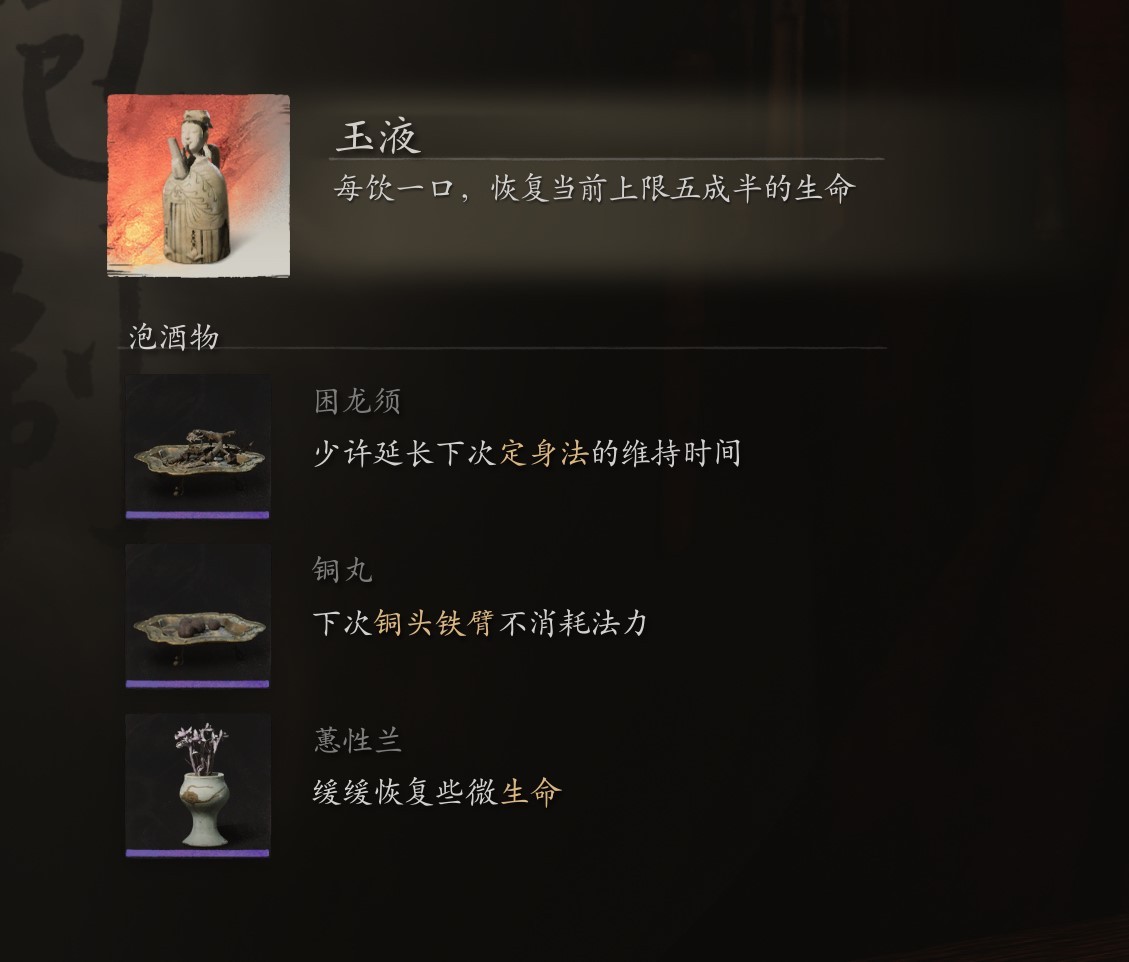
Task: Open the highlighted 铜头铁臂 keyword
Action: coord(433,623)
